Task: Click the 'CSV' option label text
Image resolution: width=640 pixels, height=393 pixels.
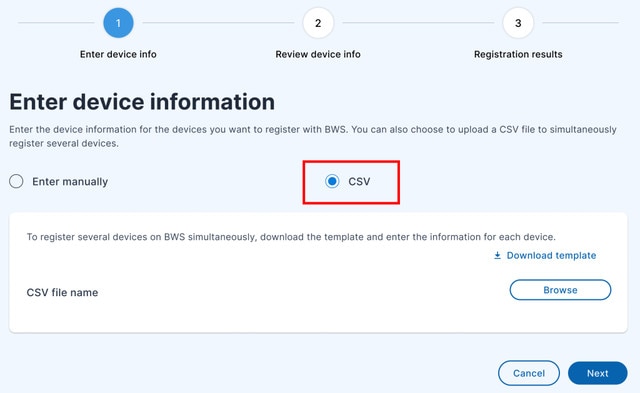Action: (359, 182)
